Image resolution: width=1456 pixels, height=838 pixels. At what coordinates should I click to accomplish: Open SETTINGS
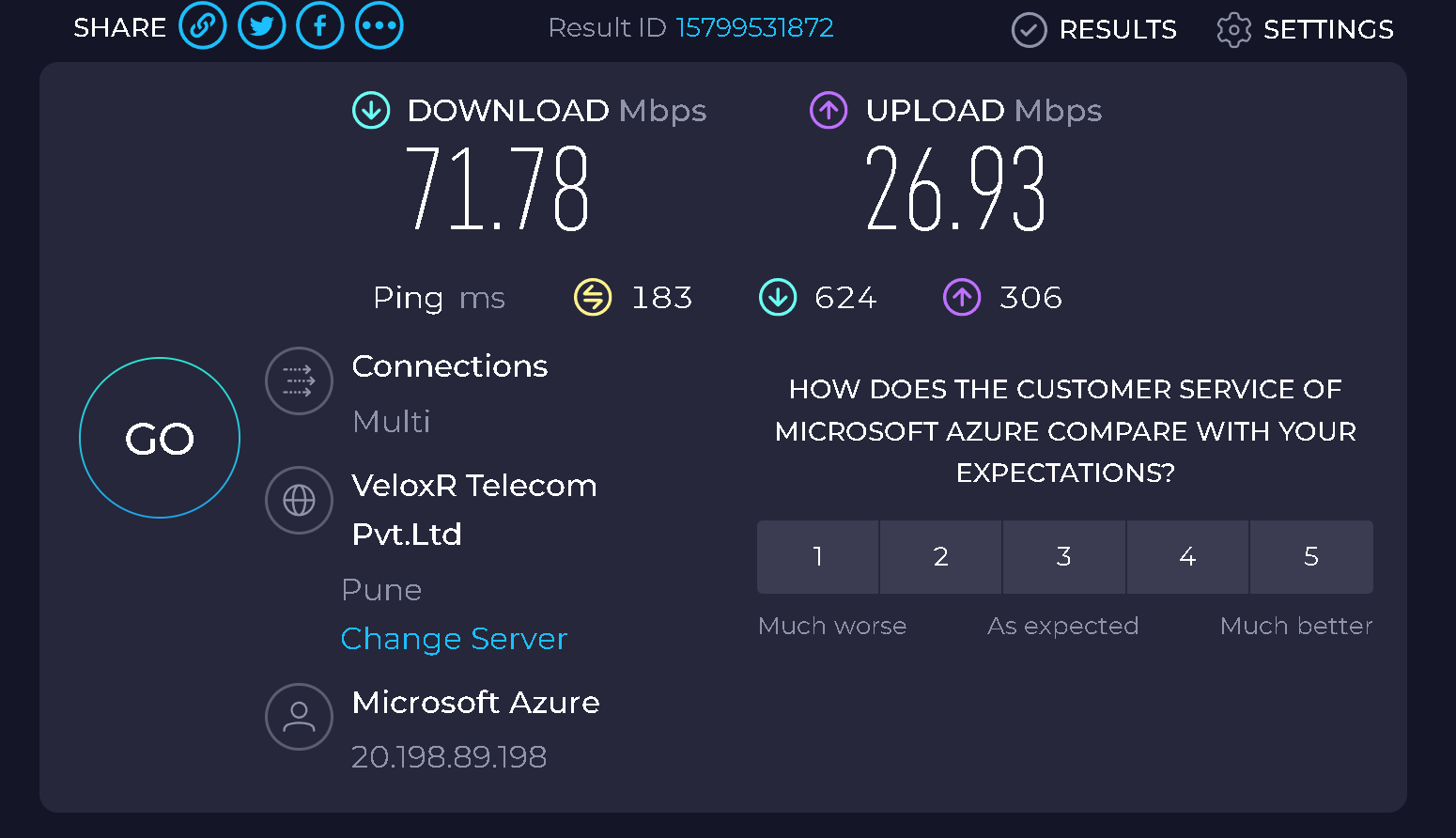click(1305, 29)
